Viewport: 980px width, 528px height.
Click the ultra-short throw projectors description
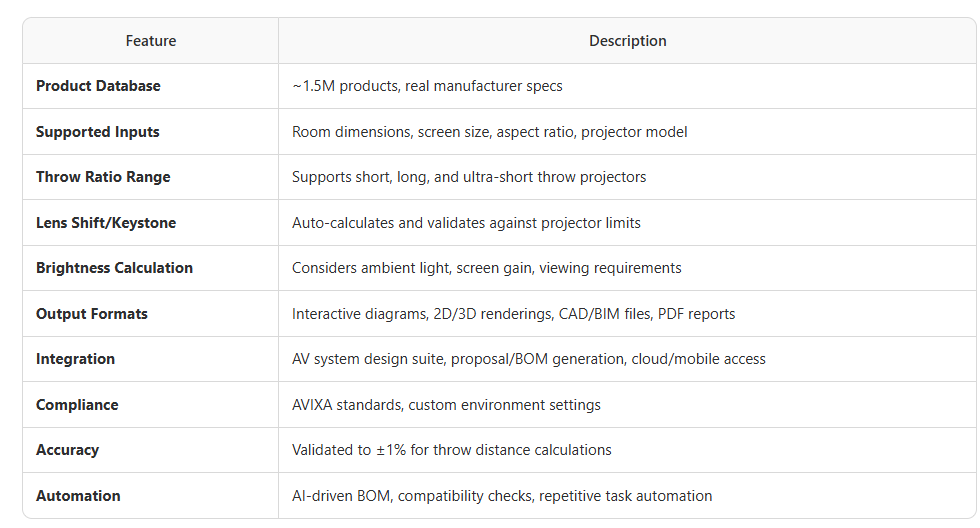pyautogui.click(x=469, y=177)
